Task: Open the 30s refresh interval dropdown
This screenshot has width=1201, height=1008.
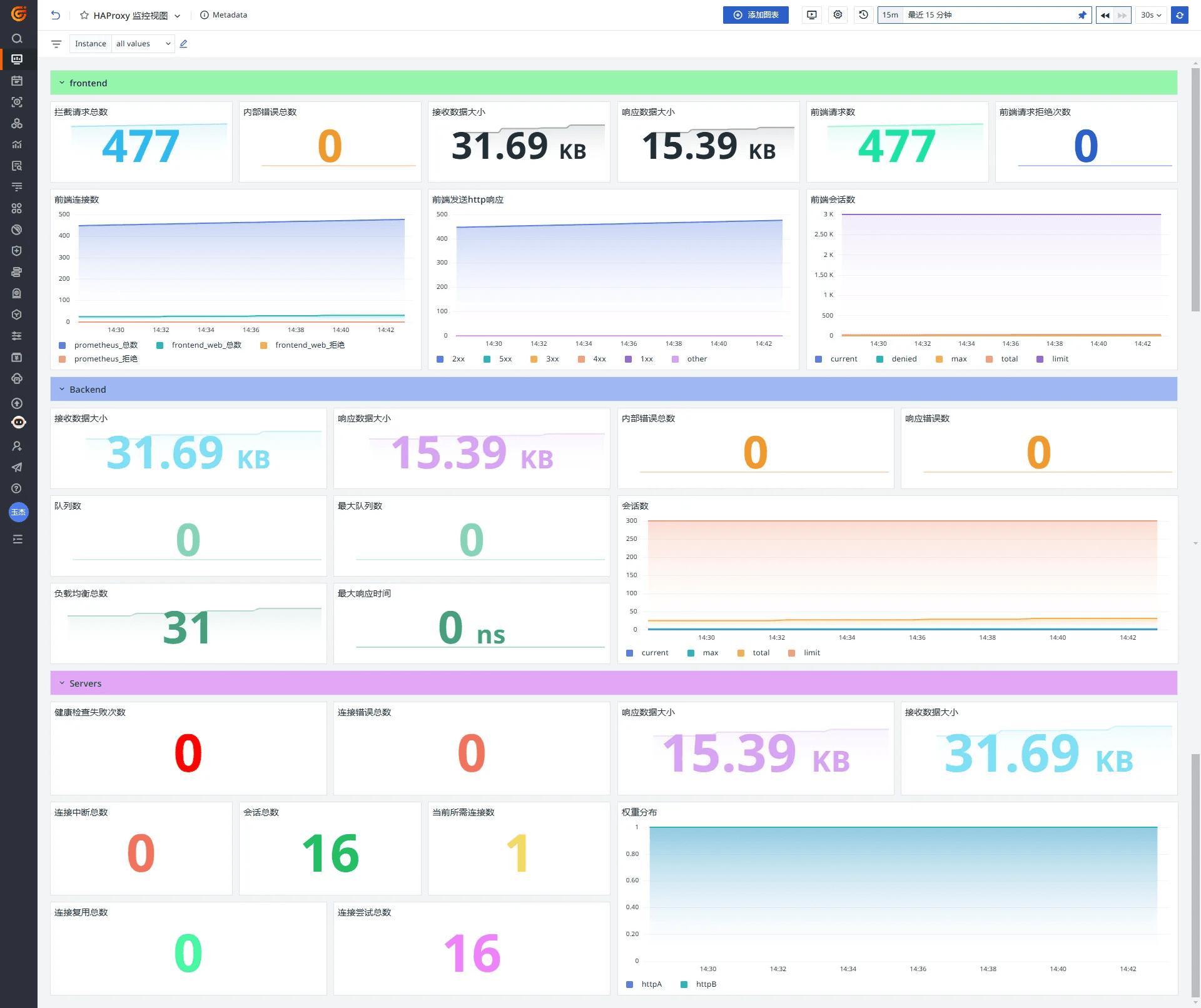Action: pos(1150,15)
